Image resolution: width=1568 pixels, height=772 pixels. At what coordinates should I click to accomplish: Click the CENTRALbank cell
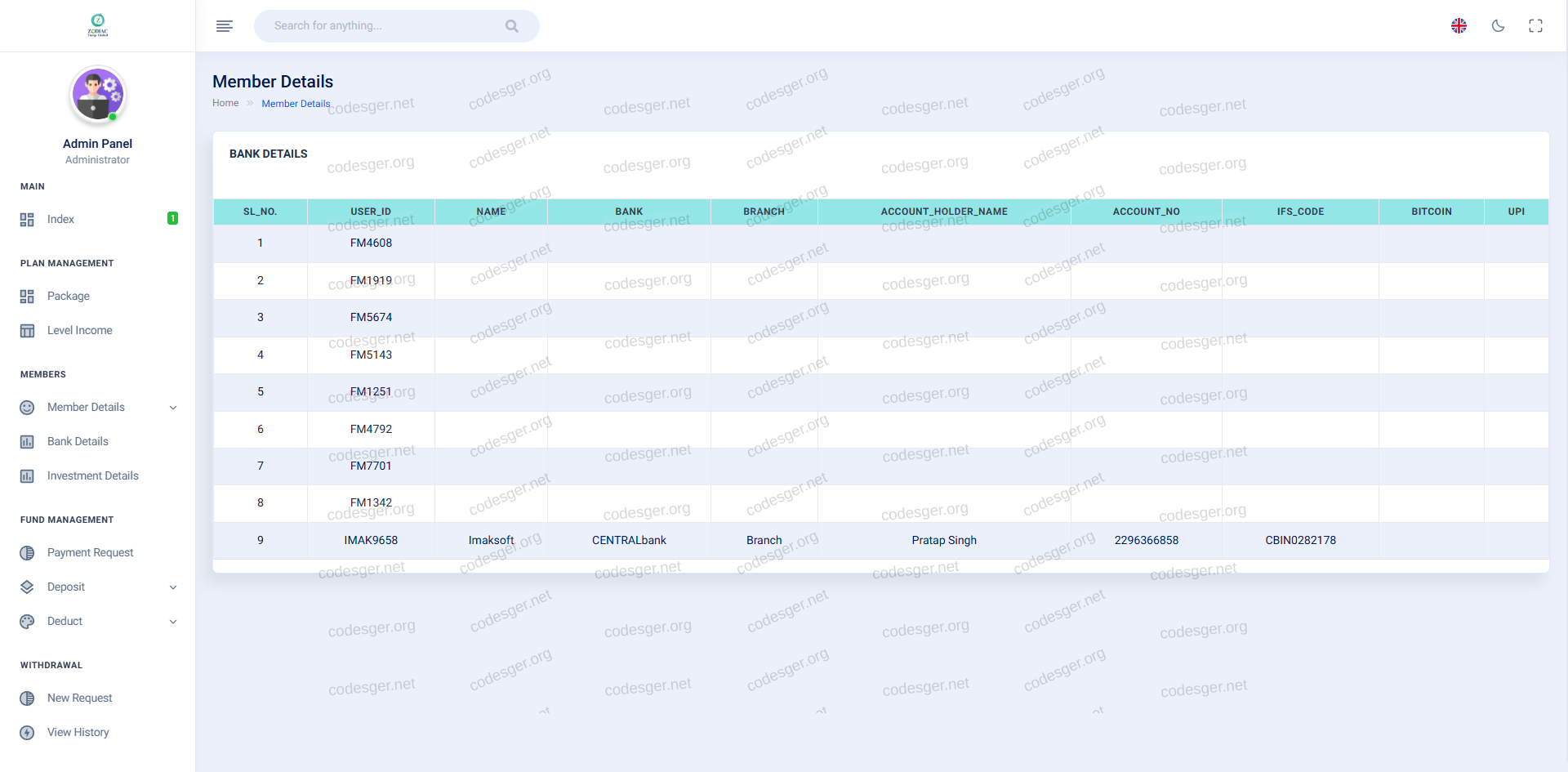click(x=629, y=541)
